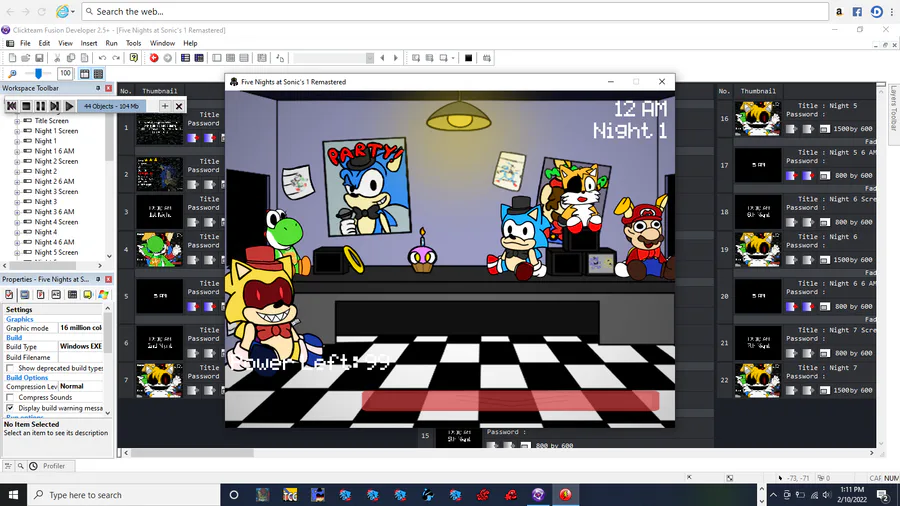Stop the running application in debugger
The width and height of the screenshot is (900, 506).
pyautogui.click(x=26, y=106)
